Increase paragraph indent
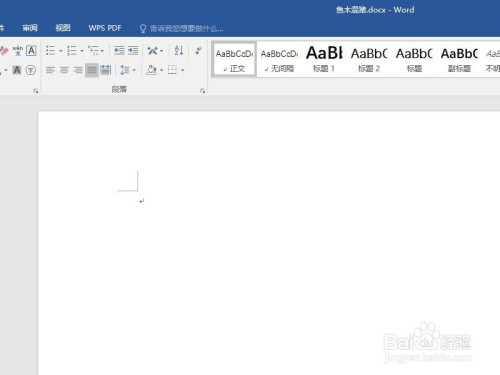Image resolution: width=500 pixels, height=375 pixels. [x=133, y=51]
